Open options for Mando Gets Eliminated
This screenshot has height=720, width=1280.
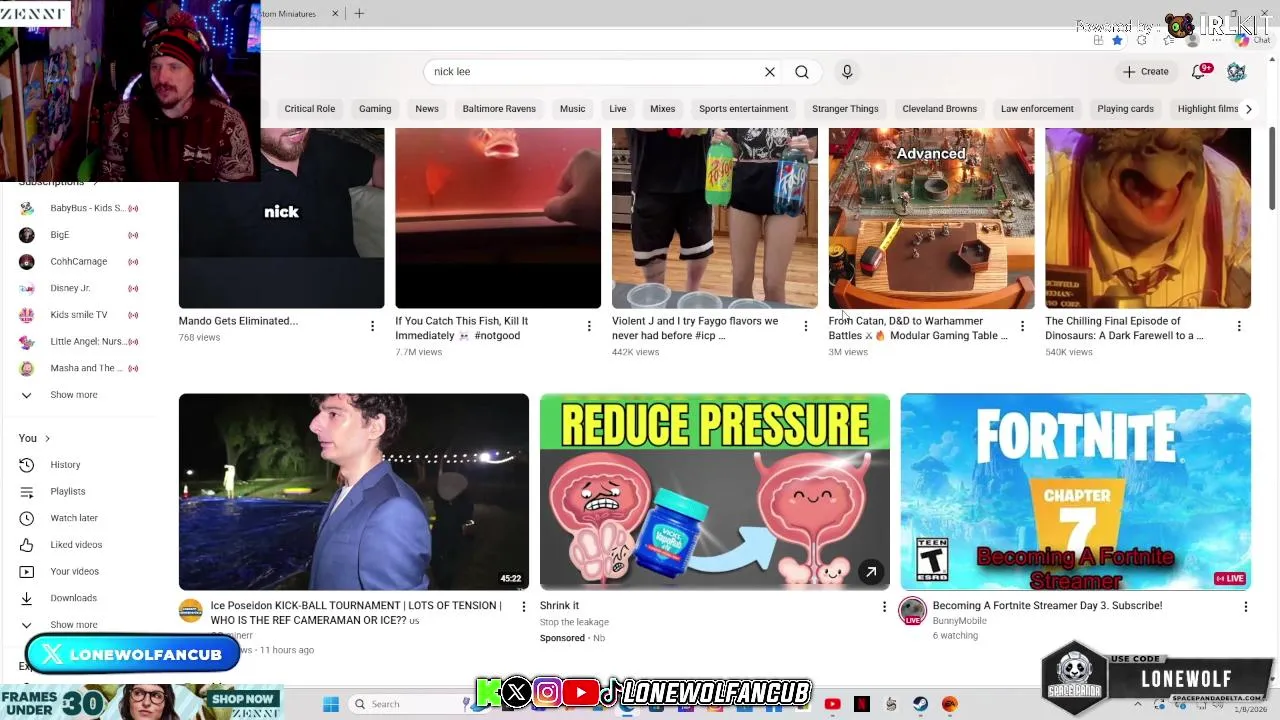372,326
